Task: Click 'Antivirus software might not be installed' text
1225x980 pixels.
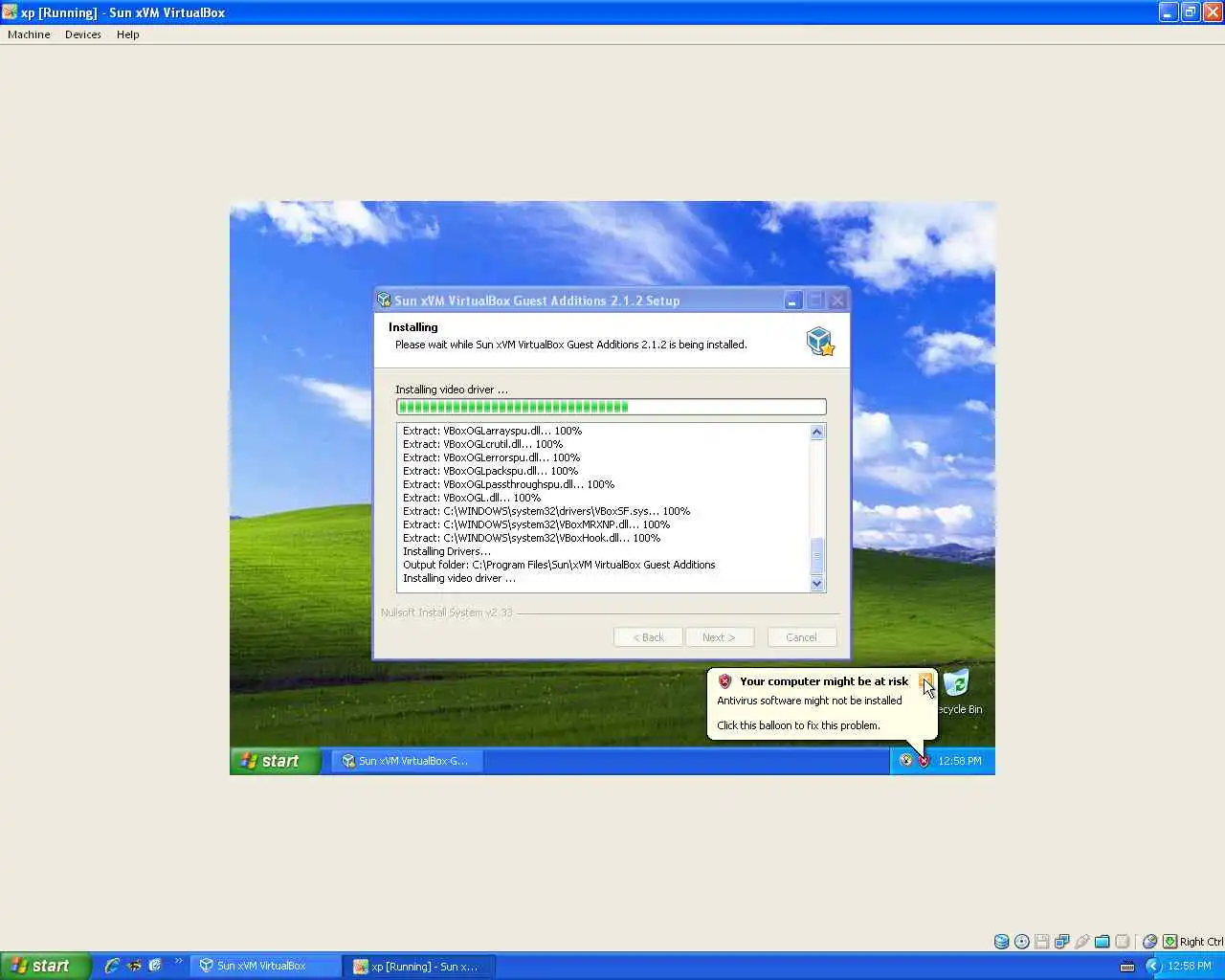Action: (810, 701)
